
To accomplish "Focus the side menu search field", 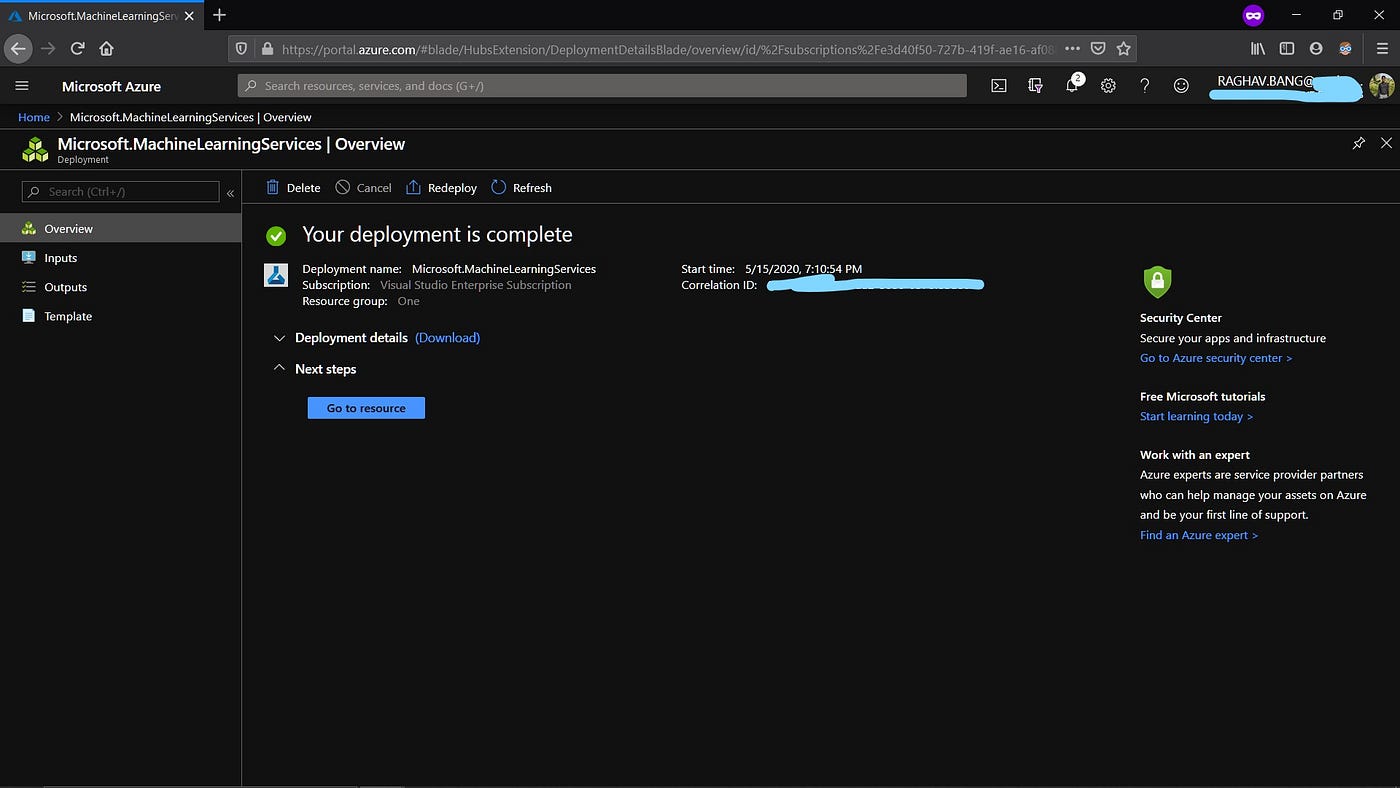I will coord(121,192).
